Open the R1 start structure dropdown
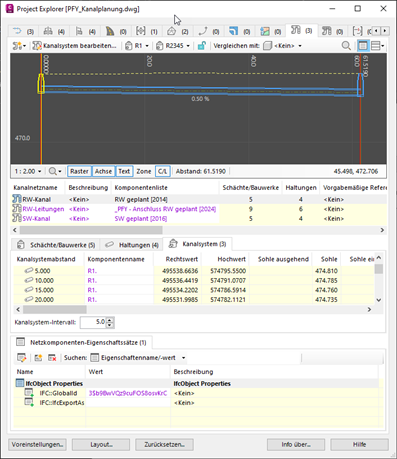Image resolution: width=397 pixels, height=459 pixels. click(x=137, y=46)
